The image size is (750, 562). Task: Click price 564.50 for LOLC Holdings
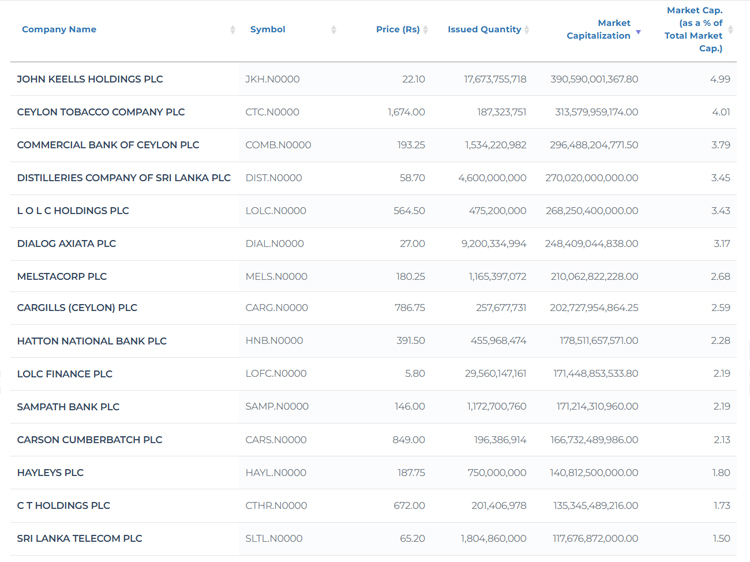click(409, 210)
